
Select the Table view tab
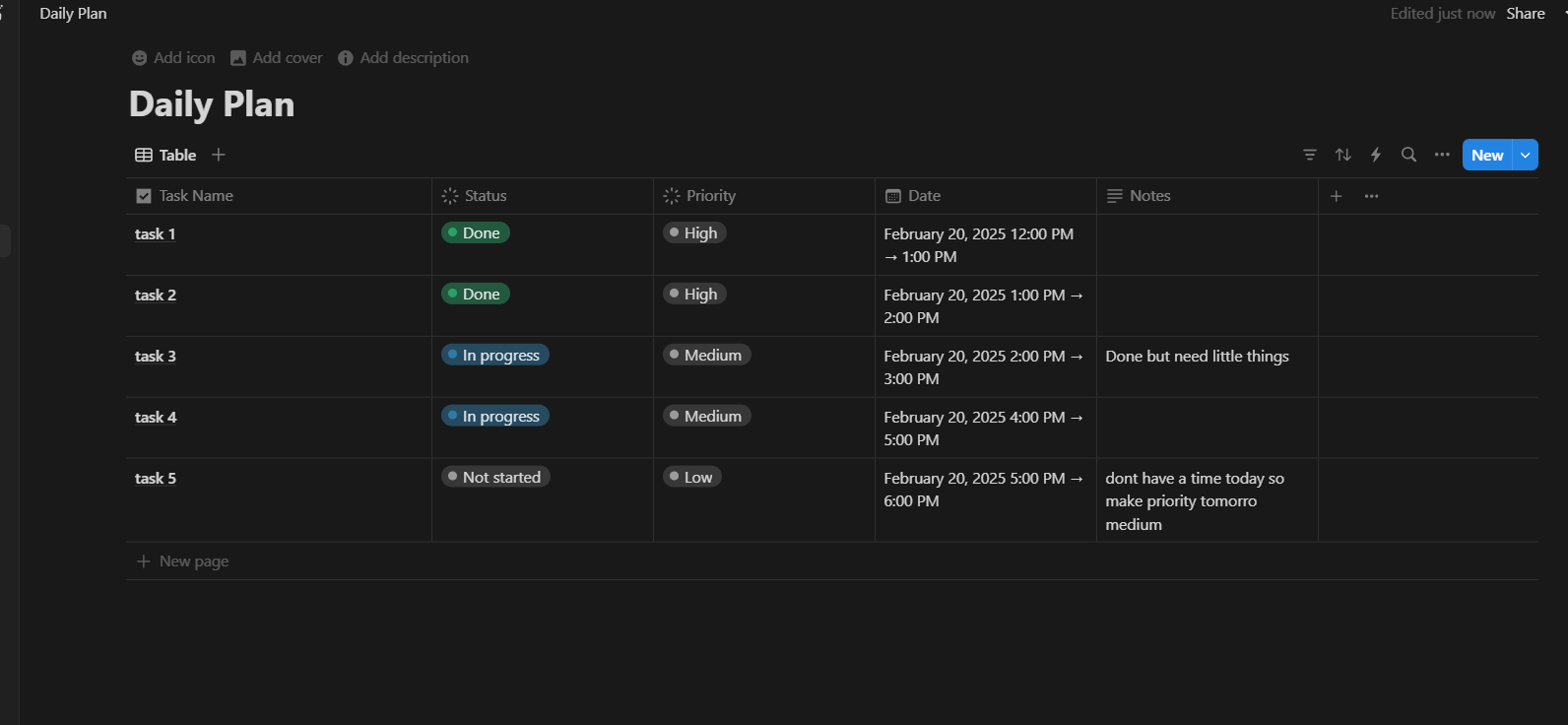pyautogui.click(x=165, y=155)
